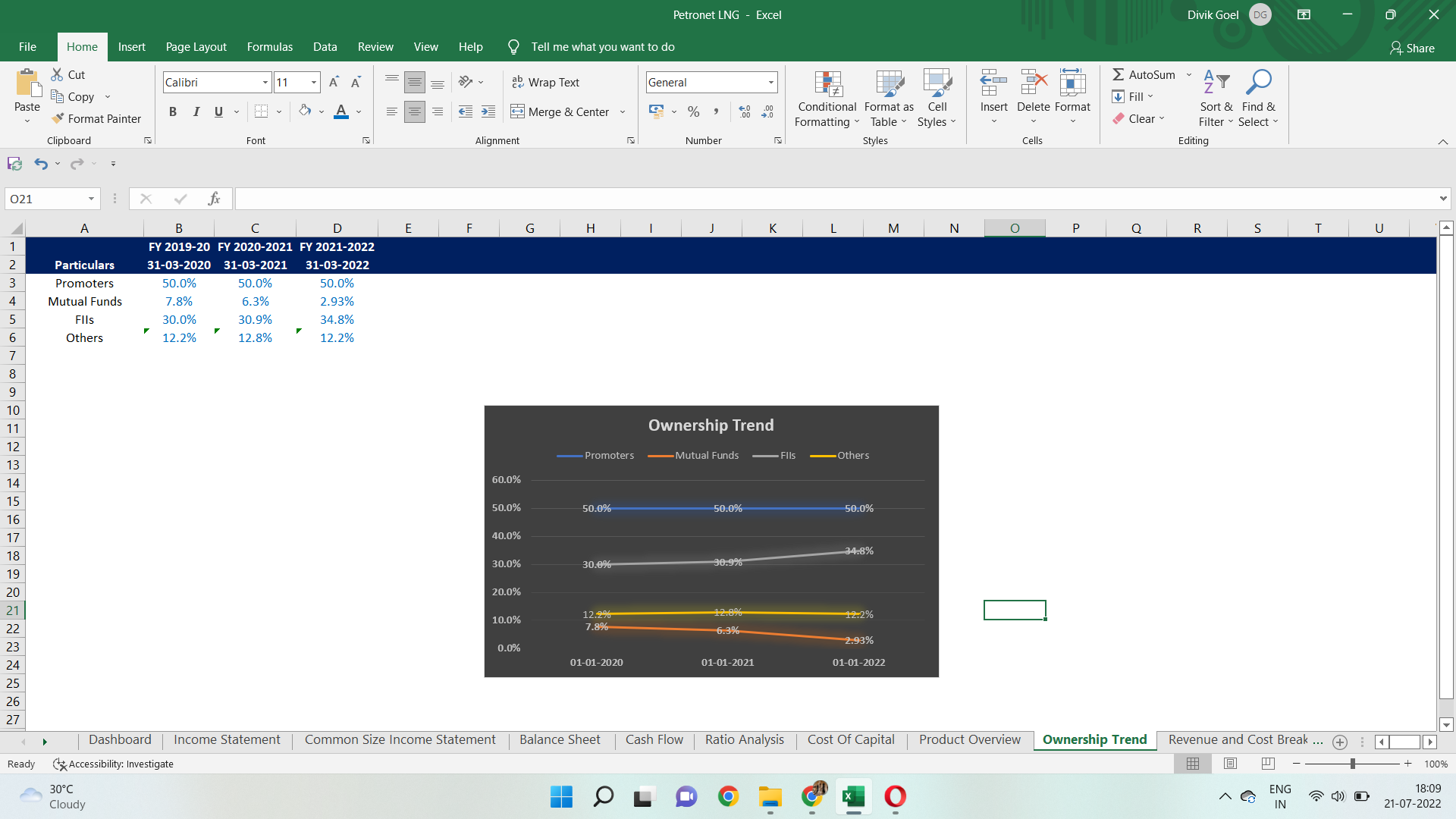
Task: Click Accounting Number Format icon
Action: [657, 111]
